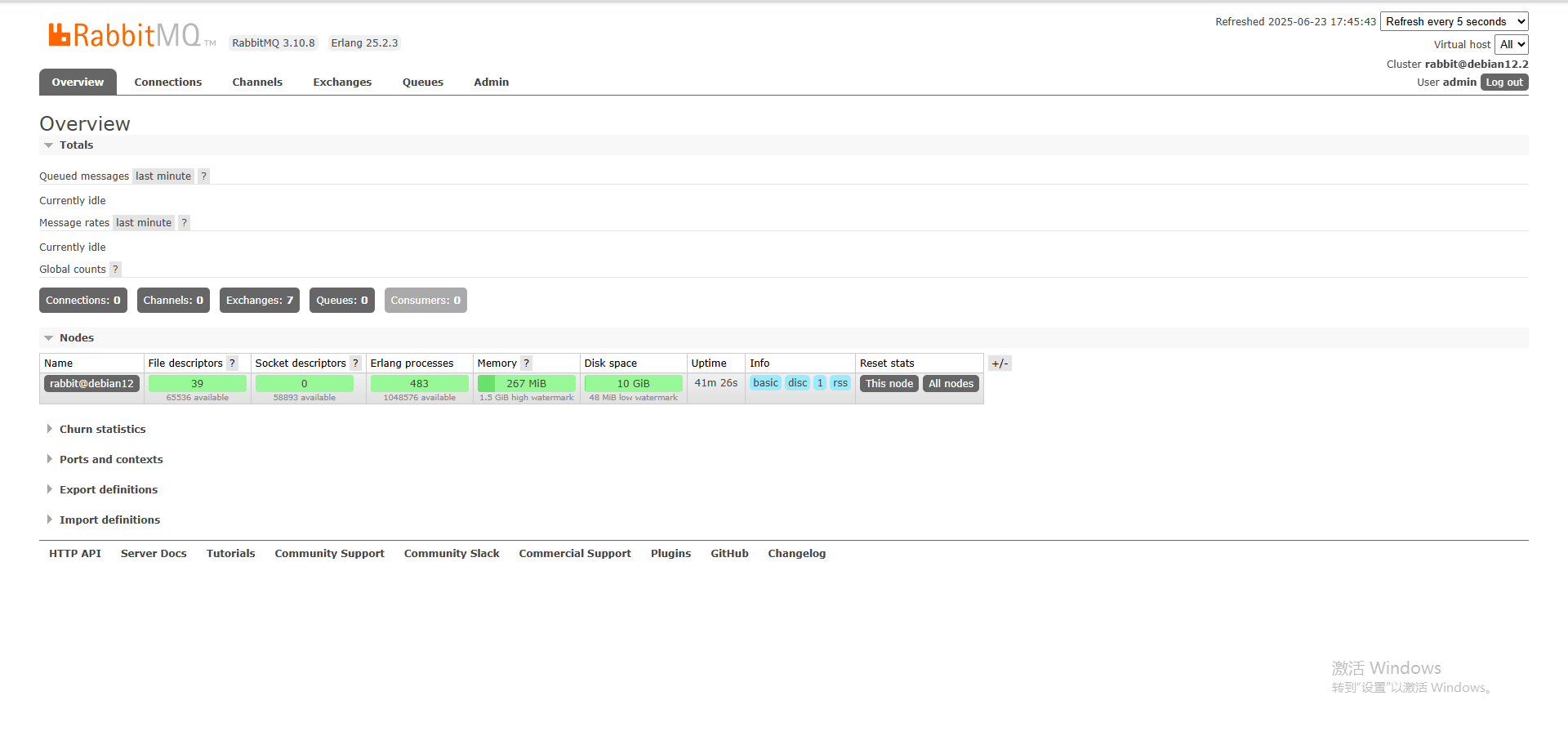Toggle node table columns with +/- button

pos(1000,364)
